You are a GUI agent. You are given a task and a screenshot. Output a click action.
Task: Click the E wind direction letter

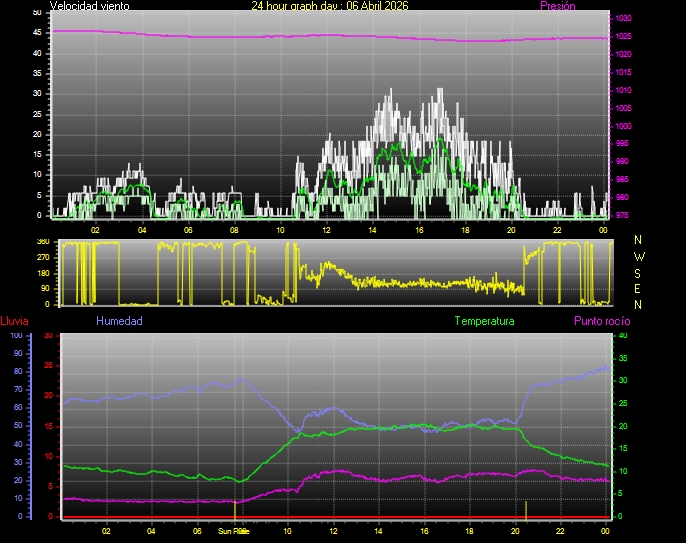pos(638,288)
